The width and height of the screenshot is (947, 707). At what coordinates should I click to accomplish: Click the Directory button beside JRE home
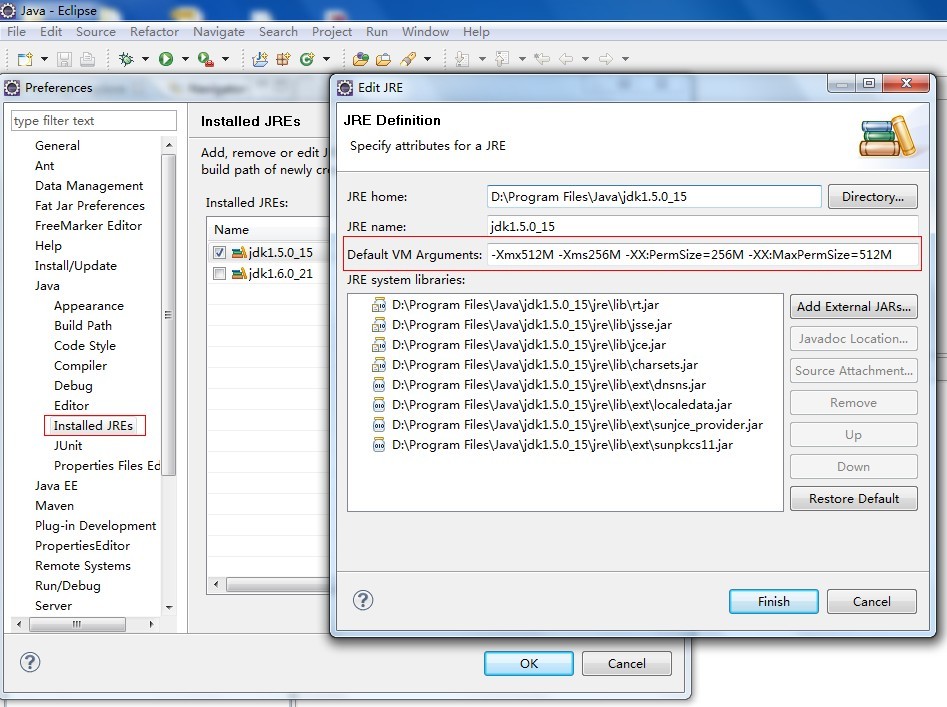(x=872, y=197)
